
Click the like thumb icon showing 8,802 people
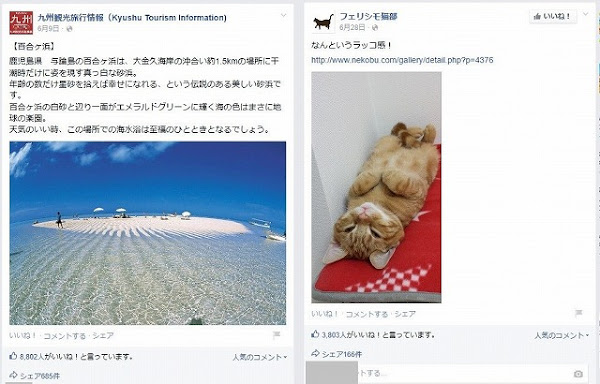tap(13, 356)
